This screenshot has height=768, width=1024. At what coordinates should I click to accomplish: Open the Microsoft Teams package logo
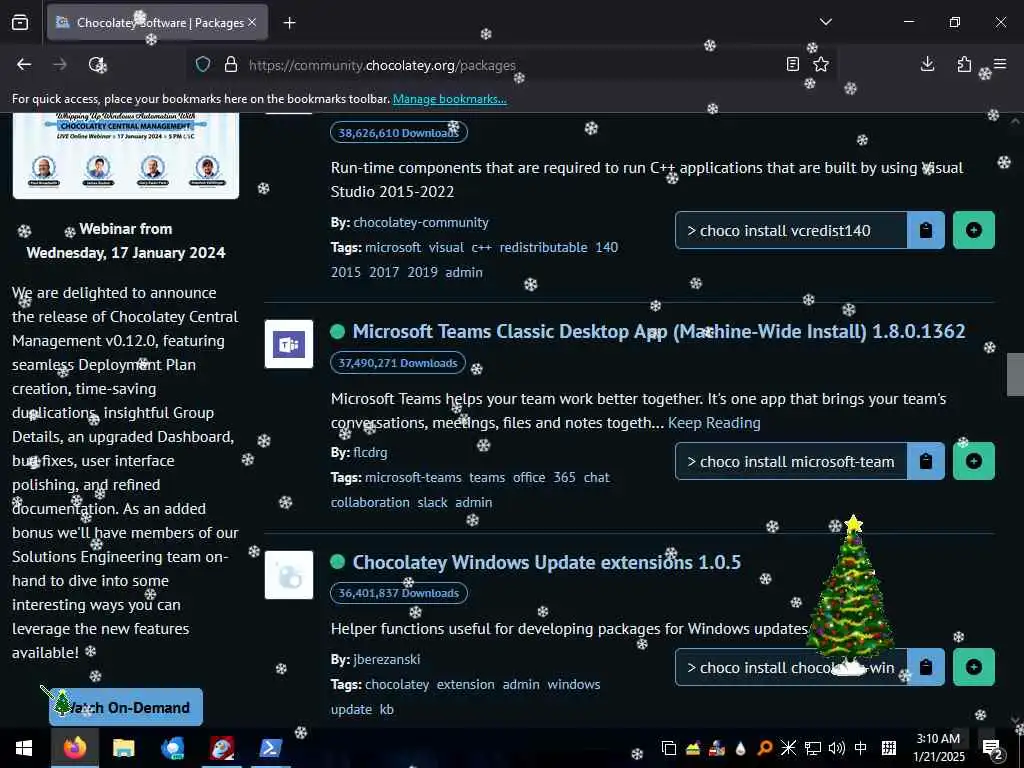pyautogui.click(x=289, y=344)
